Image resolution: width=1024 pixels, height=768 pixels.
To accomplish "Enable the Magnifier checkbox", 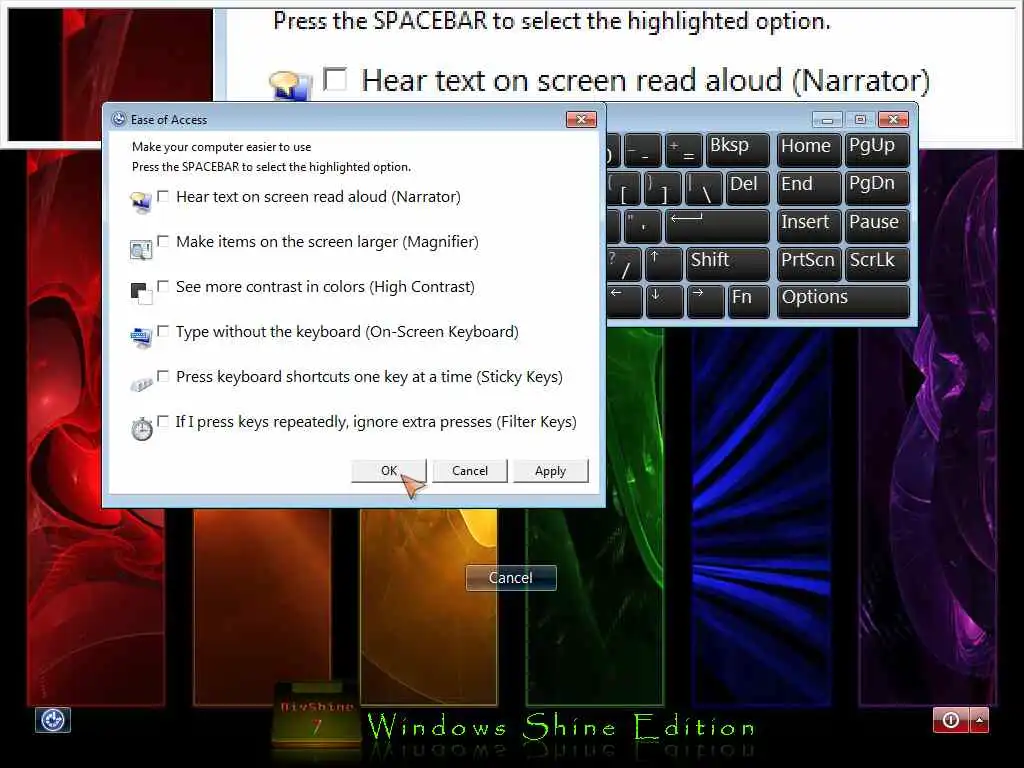I will click(x=163, y=241).
